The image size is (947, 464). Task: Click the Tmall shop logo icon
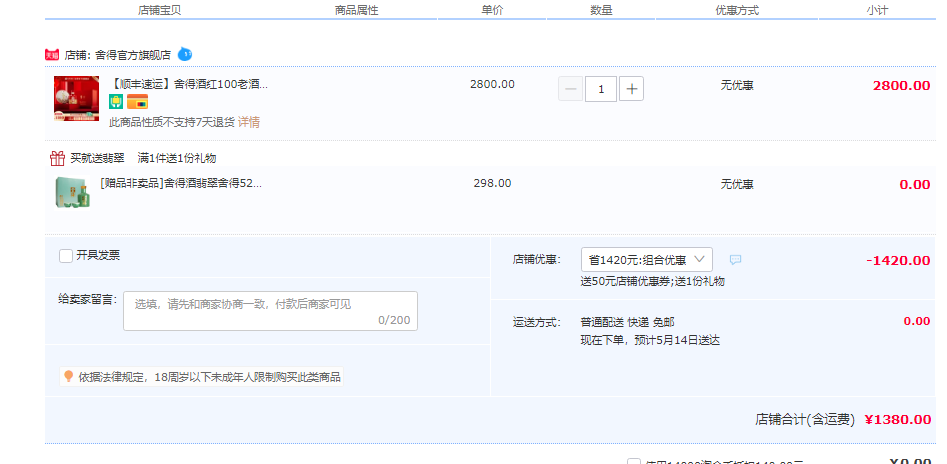[x=52, y=55]
